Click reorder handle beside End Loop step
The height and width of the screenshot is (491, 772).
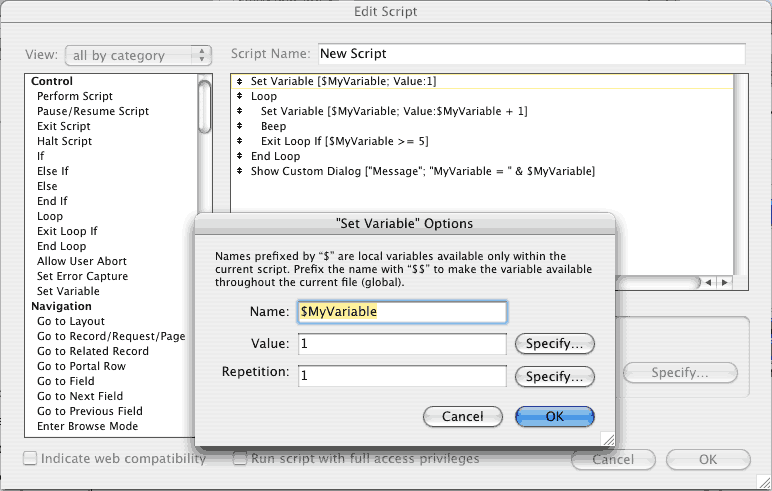coord(239,156)
